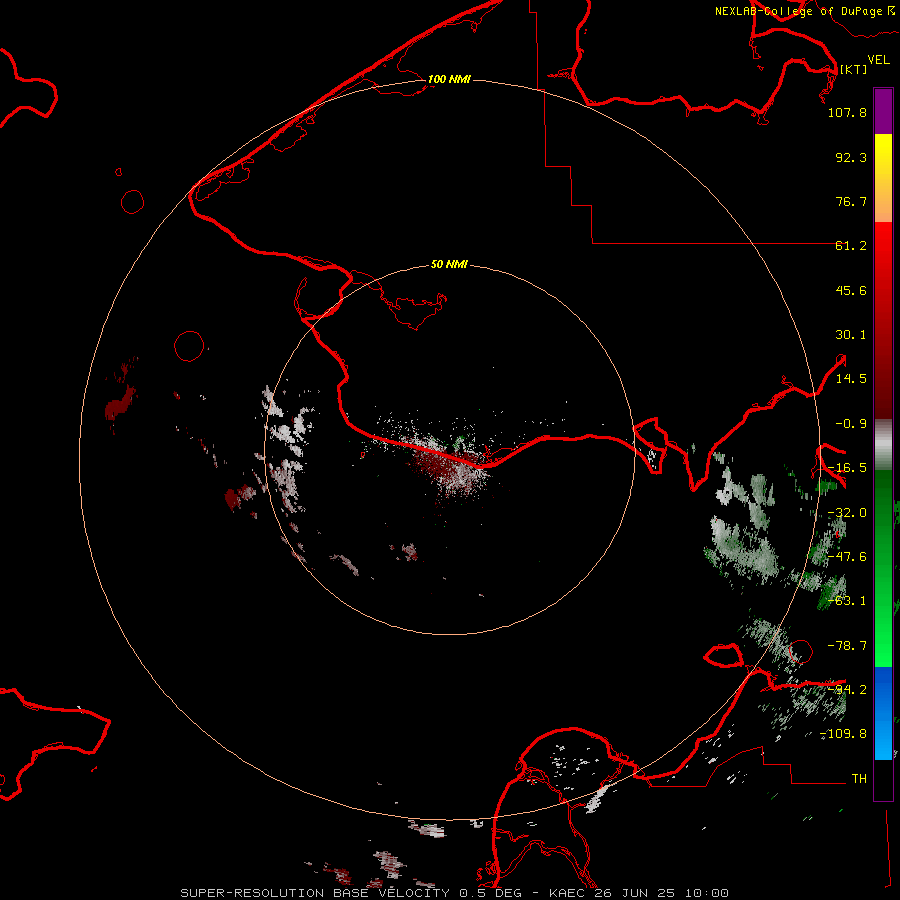The image size is (900, 900).
Task: Click the -109.8 velocity scale value
Action: pos(843,734)
